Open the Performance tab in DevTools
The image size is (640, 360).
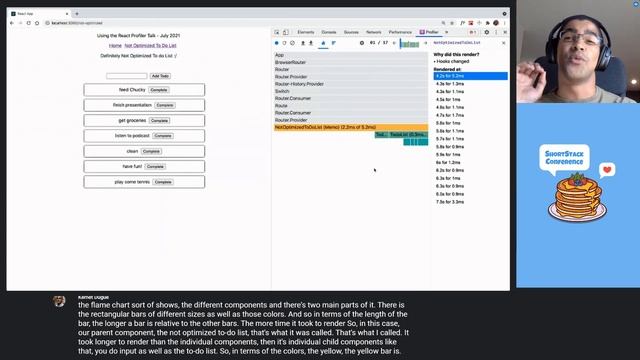pos(400,32)
